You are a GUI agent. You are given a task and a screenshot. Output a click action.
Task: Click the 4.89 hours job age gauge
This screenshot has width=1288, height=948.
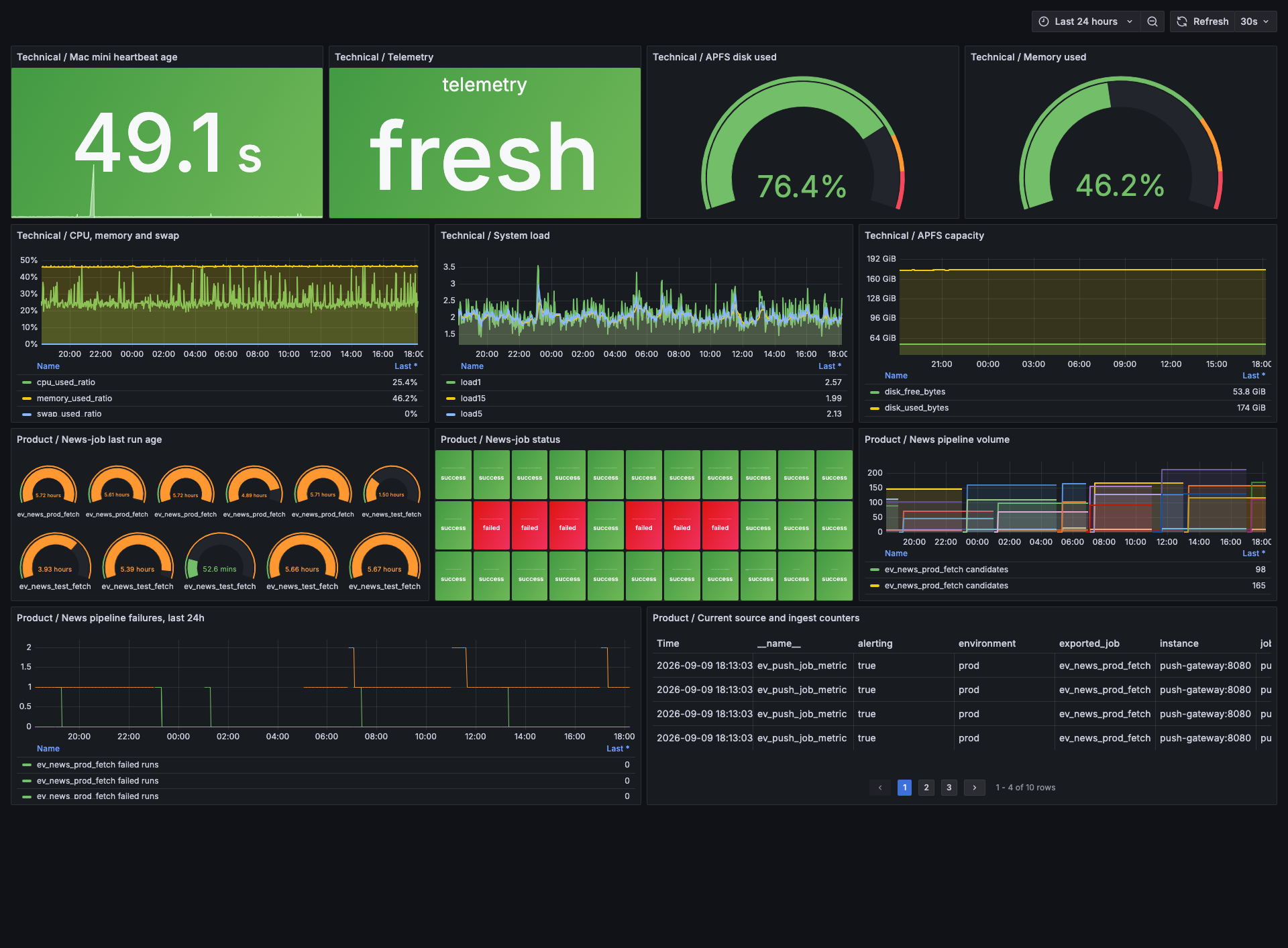(x=254, y=485)
